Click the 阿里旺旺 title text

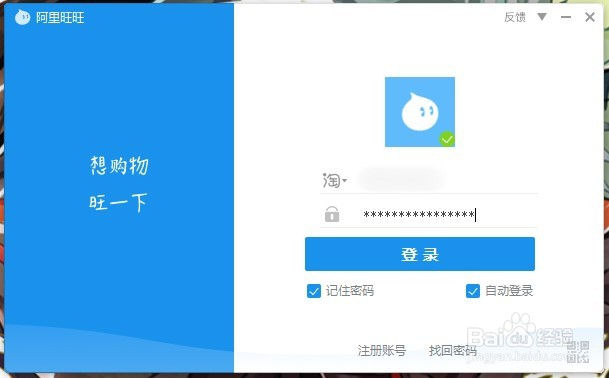pyautogui.click(x=60, y=17)
